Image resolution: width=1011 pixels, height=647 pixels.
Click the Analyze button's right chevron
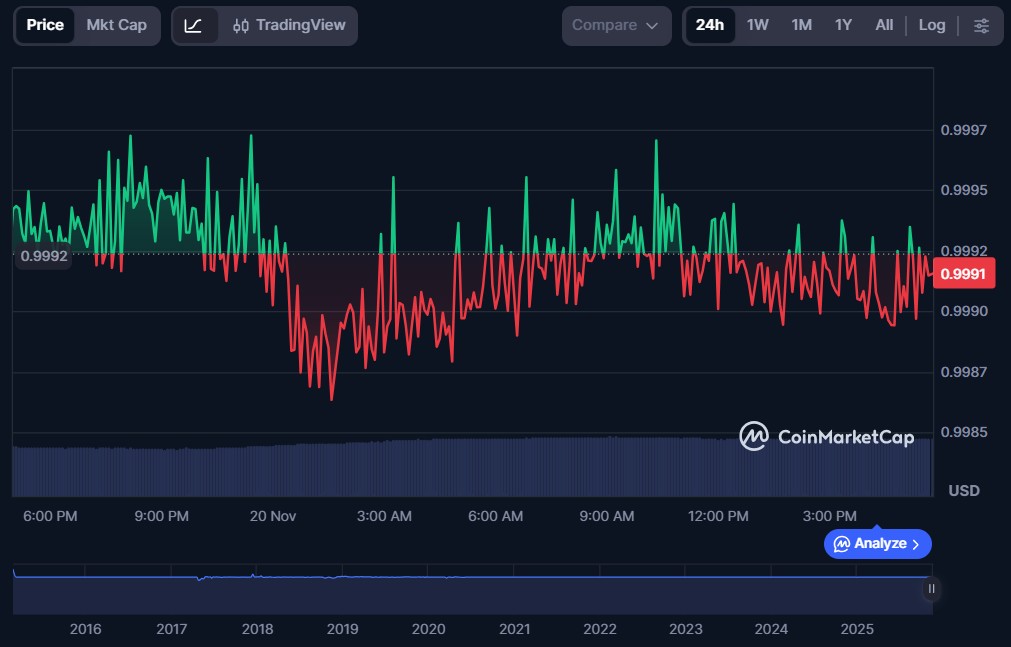(x=916, y=544)
